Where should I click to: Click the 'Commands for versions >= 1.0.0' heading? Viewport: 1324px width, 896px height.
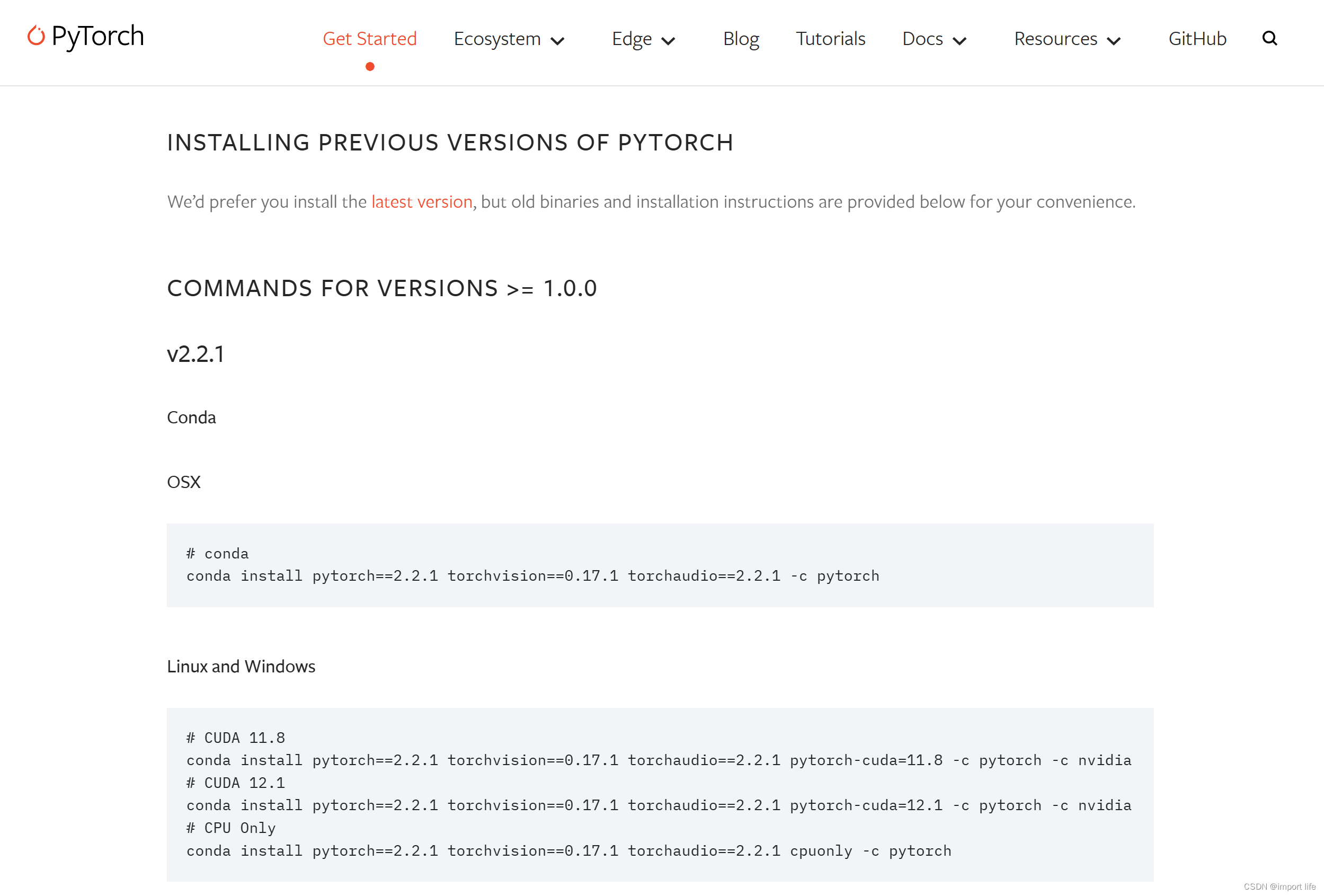pyautogui.click(x=381, y=288)
